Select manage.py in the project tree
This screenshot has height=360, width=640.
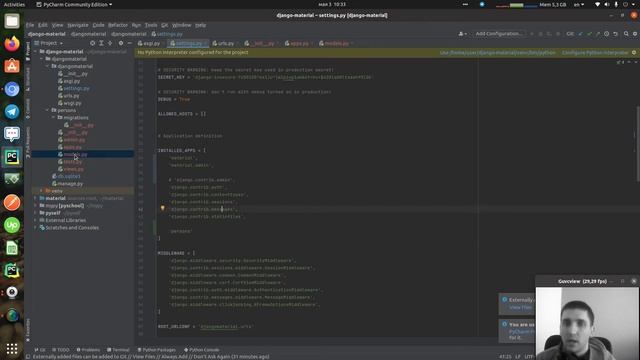point(70,184)
